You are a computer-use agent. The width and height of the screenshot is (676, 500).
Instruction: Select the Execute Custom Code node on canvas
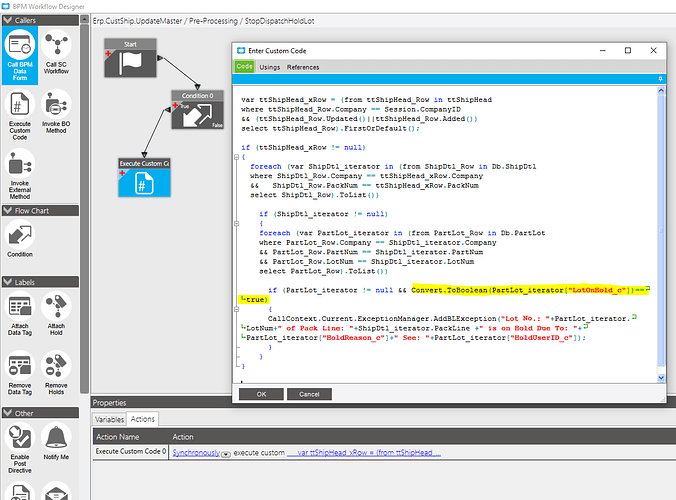[x=144, y=178]
